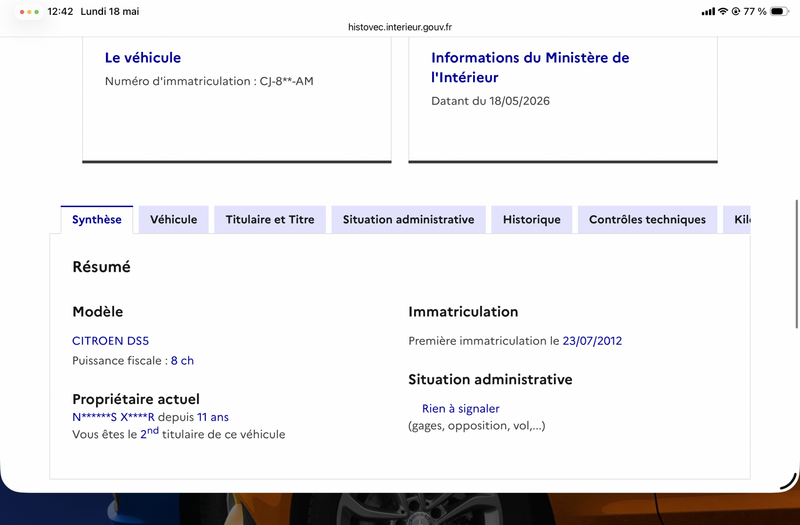
Task: Click the page vertical scrollbar
Action: 796,264
